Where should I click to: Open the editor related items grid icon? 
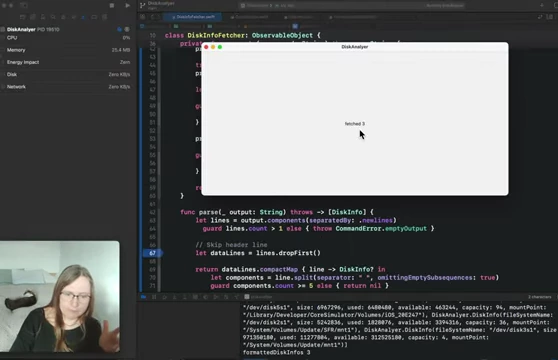point(143,17)
